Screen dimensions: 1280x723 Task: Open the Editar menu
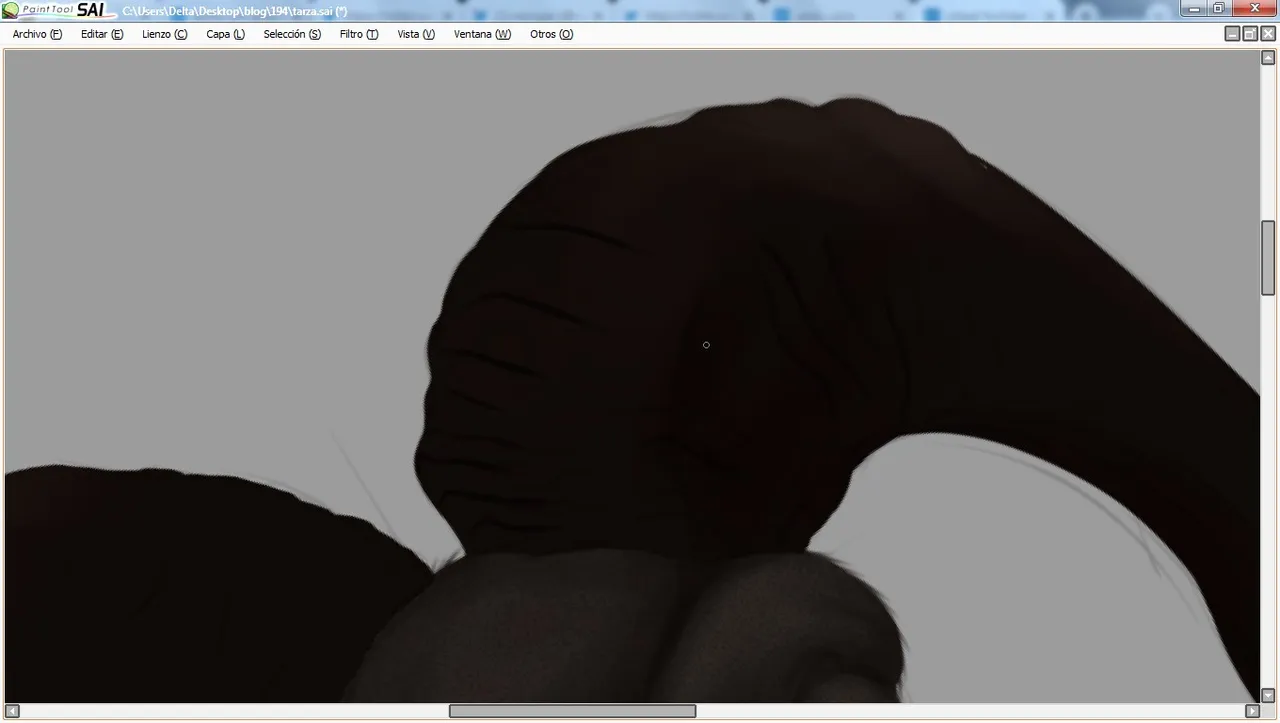click(x=102, y=34)
